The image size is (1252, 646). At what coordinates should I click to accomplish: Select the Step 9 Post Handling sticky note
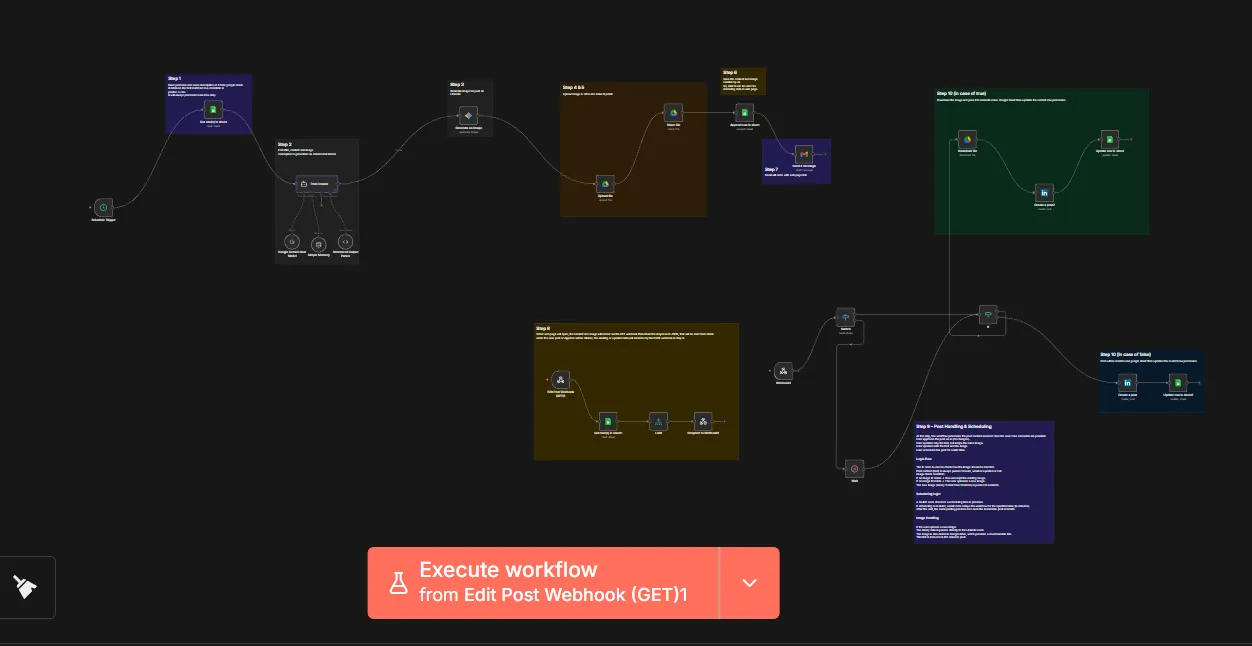(x=984, y=482)
